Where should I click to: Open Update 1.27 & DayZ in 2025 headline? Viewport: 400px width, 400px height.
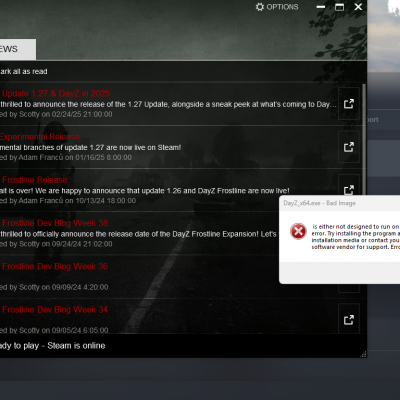[x=56, y=93]
